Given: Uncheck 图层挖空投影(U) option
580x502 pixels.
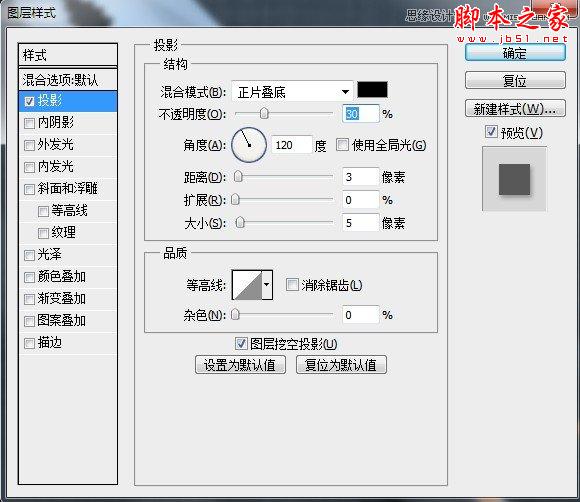Looking at the screenshot, I should pos(241,343).
